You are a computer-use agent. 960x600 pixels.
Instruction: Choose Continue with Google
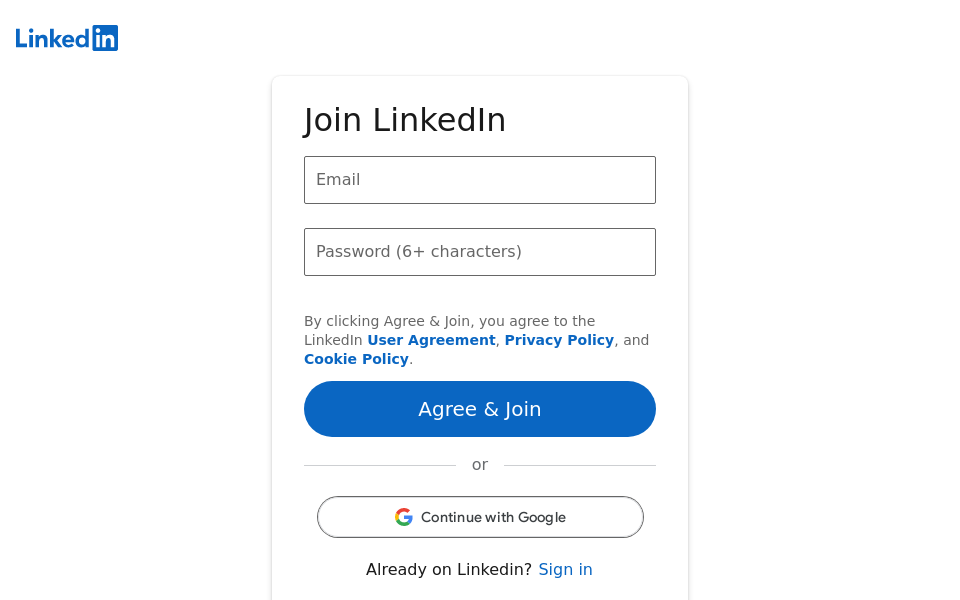[x=480, y=517]
